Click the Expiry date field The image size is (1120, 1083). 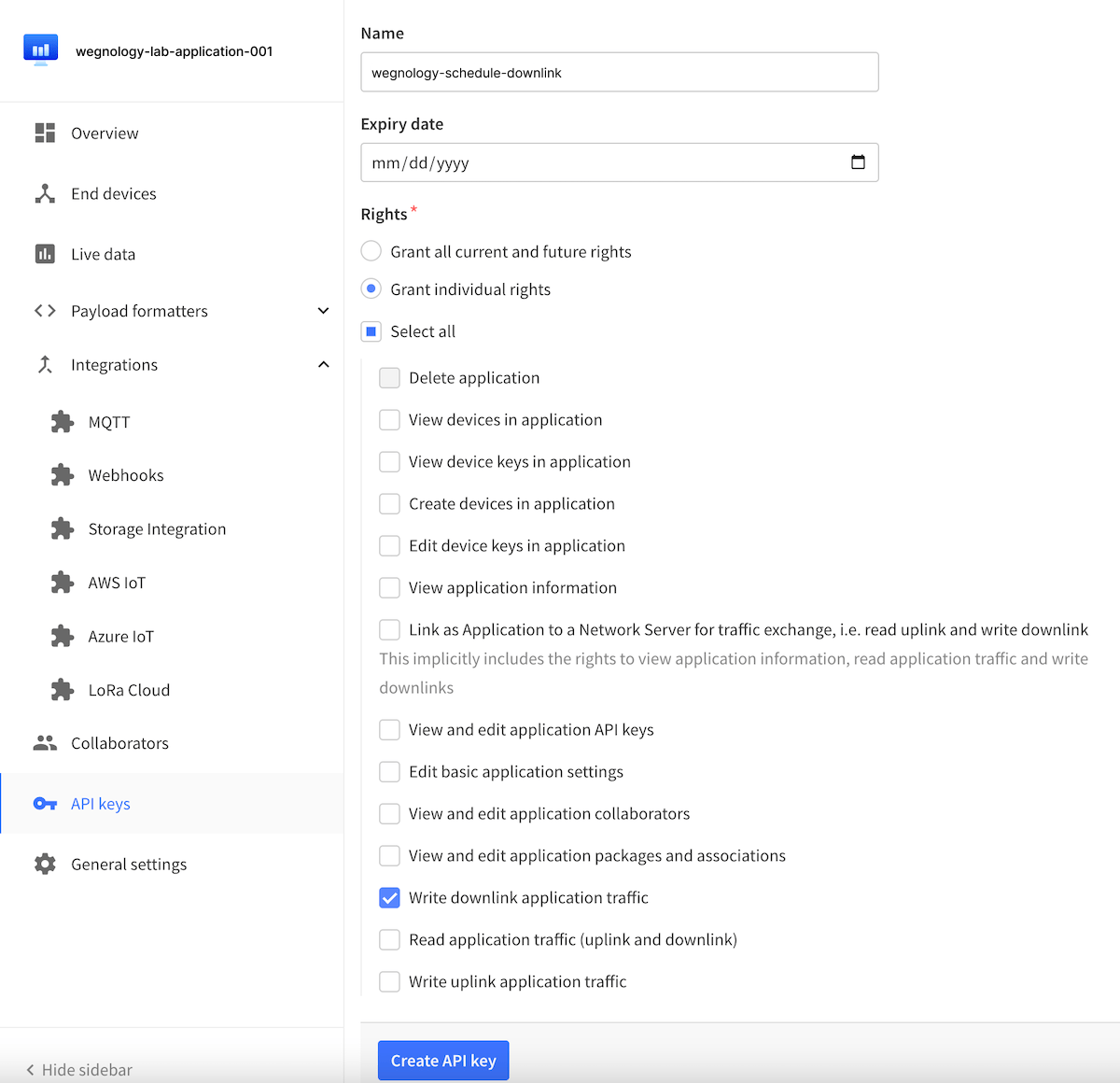click(x=620, y=162)
